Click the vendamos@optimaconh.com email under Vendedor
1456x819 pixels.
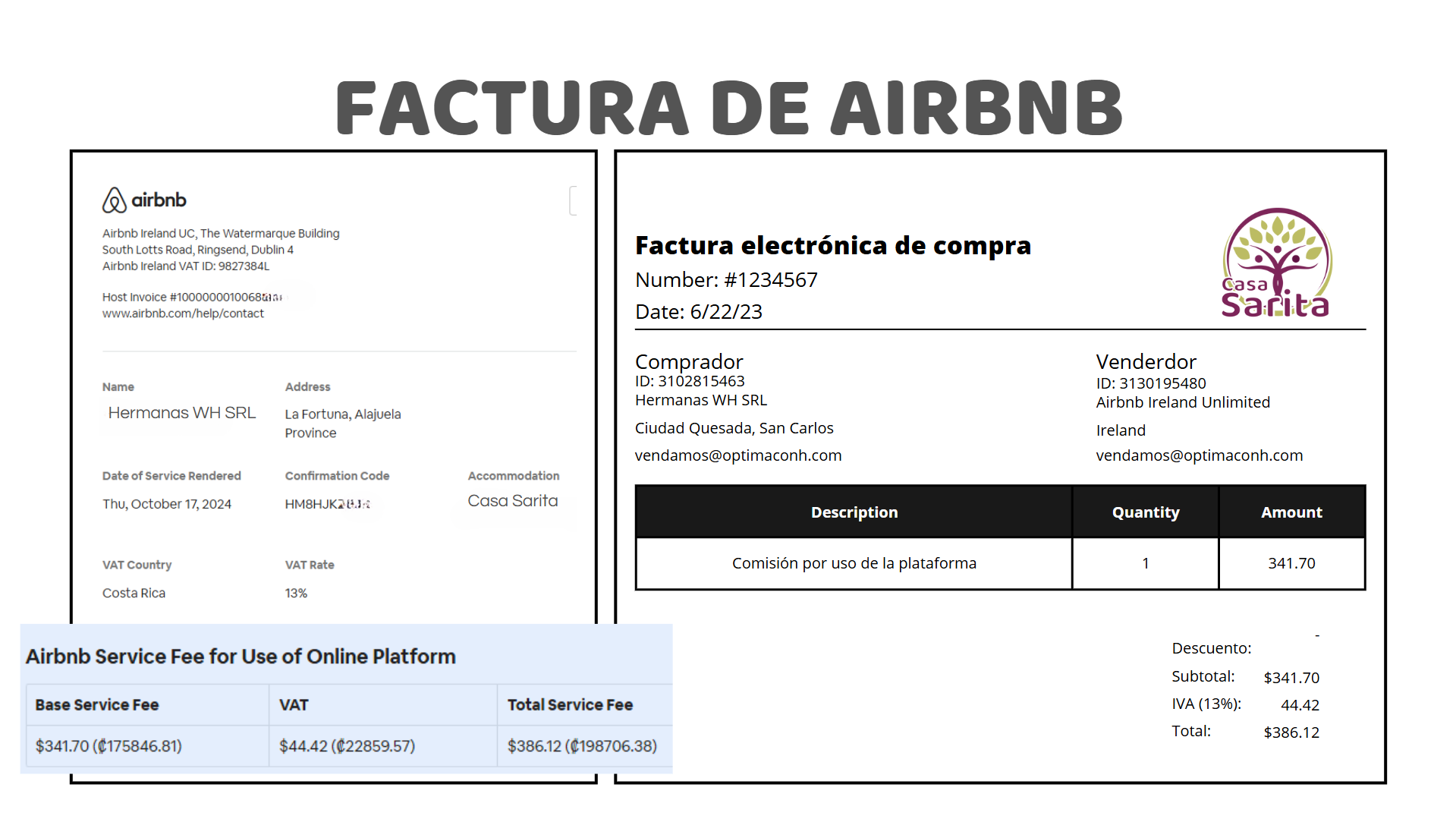[x=1199, y=455]
